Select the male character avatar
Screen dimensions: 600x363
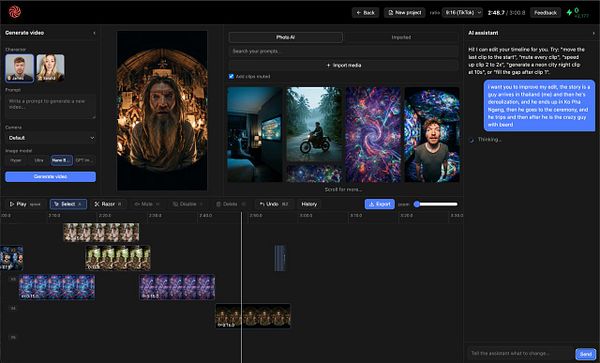click(x=20, y=68)
